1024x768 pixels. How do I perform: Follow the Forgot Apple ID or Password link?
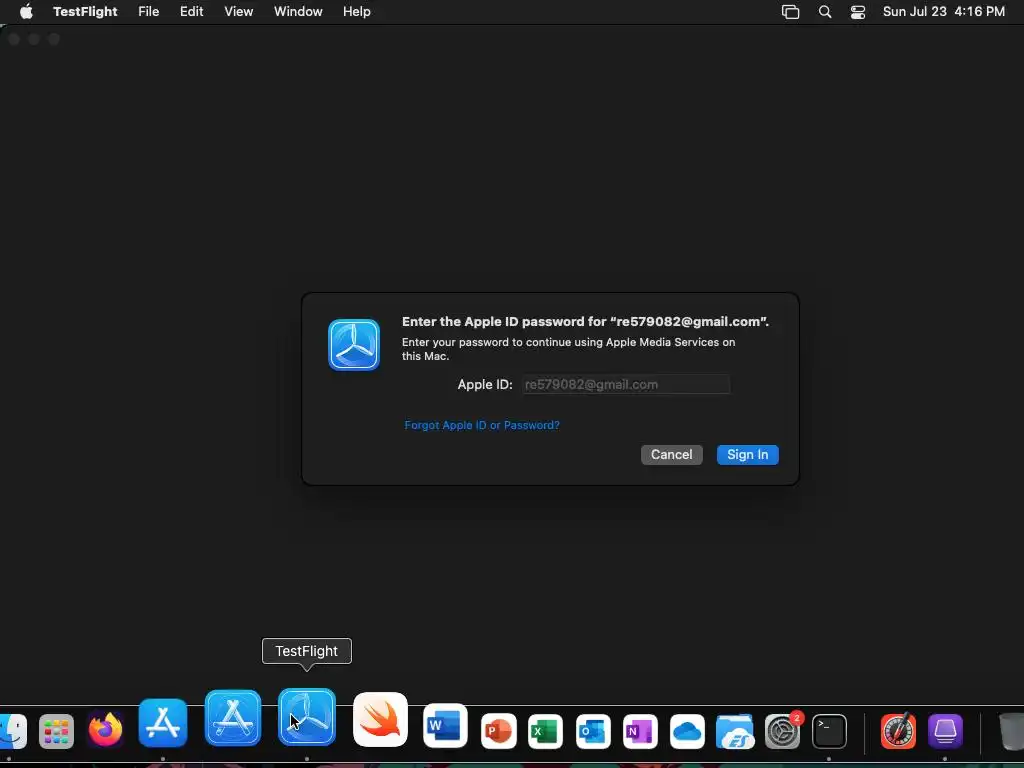tap(482, 425)
